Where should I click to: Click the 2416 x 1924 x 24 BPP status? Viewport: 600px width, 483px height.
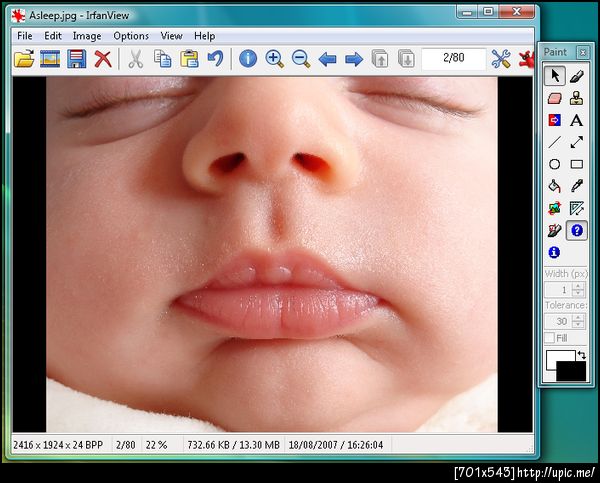point(58,445)
